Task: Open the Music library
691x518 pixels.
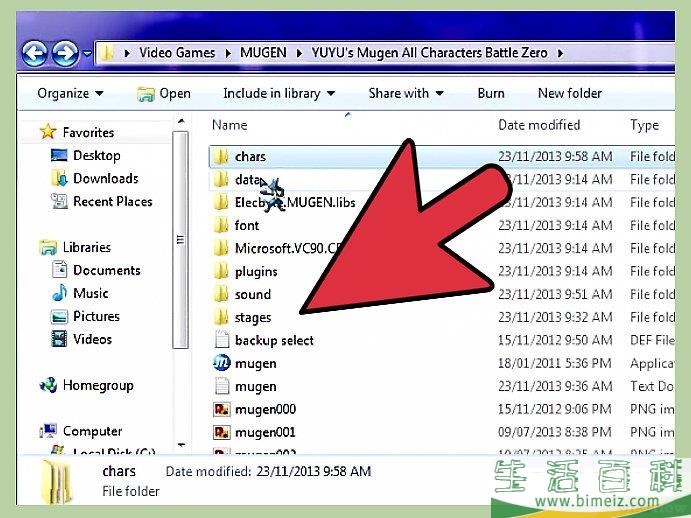Action: coord(90,293)
